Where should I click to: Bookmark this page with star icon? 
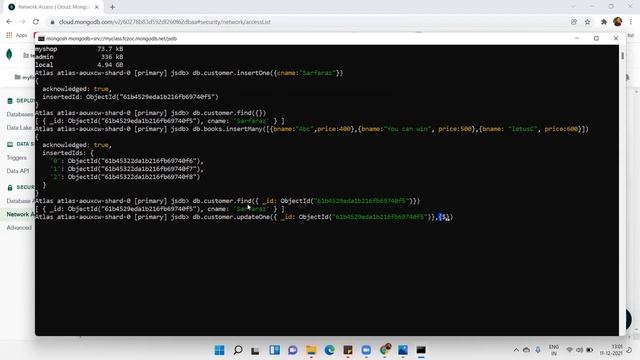click(587, 22)
